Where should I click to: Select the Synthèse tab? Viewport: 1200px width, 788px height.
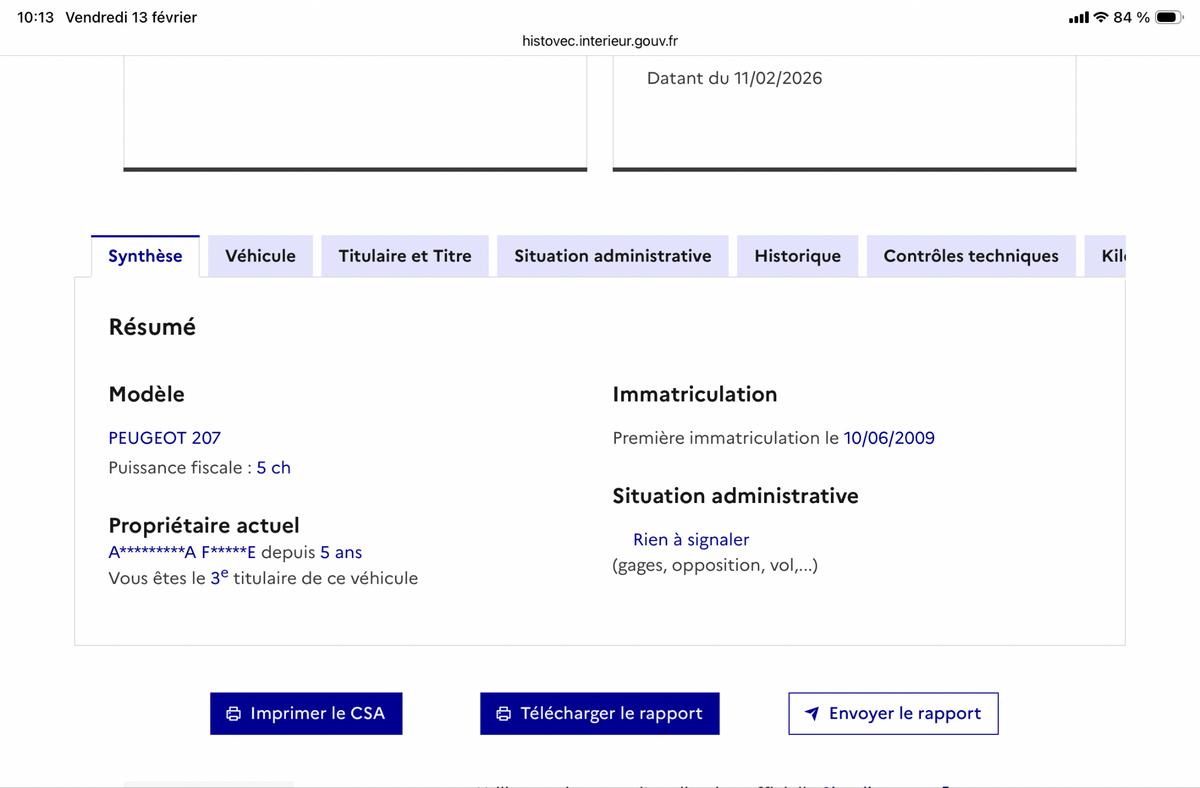[x=145, y=256]
